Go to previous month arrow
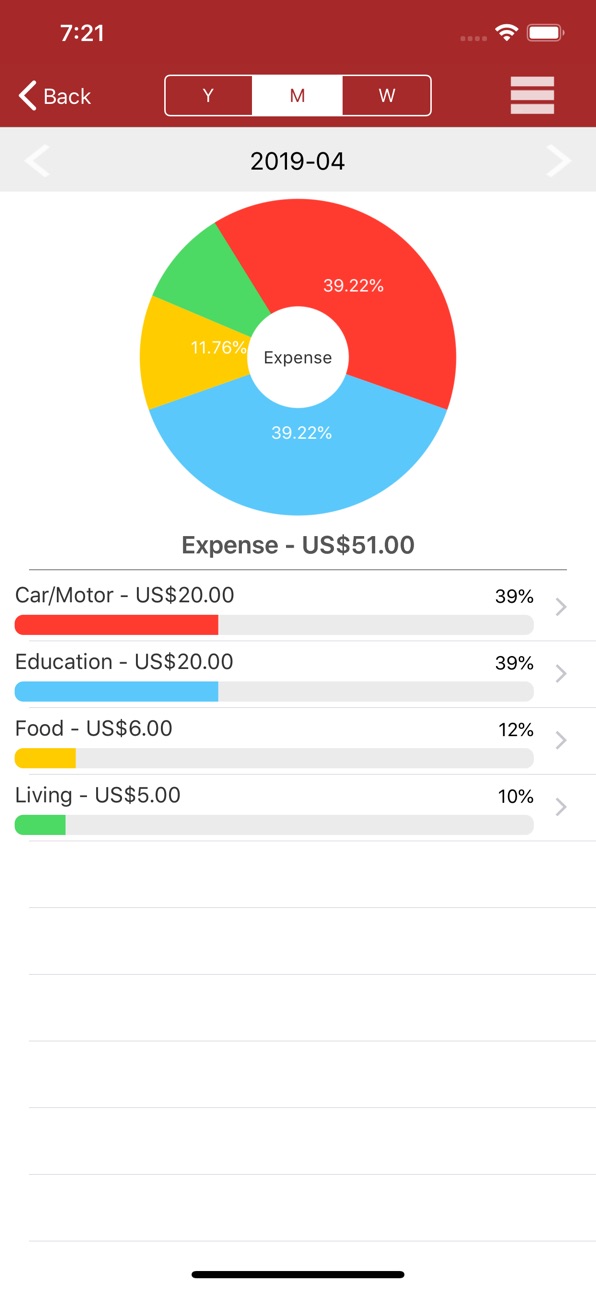Viewport: 596px width, 1290px height. [37, 160]
